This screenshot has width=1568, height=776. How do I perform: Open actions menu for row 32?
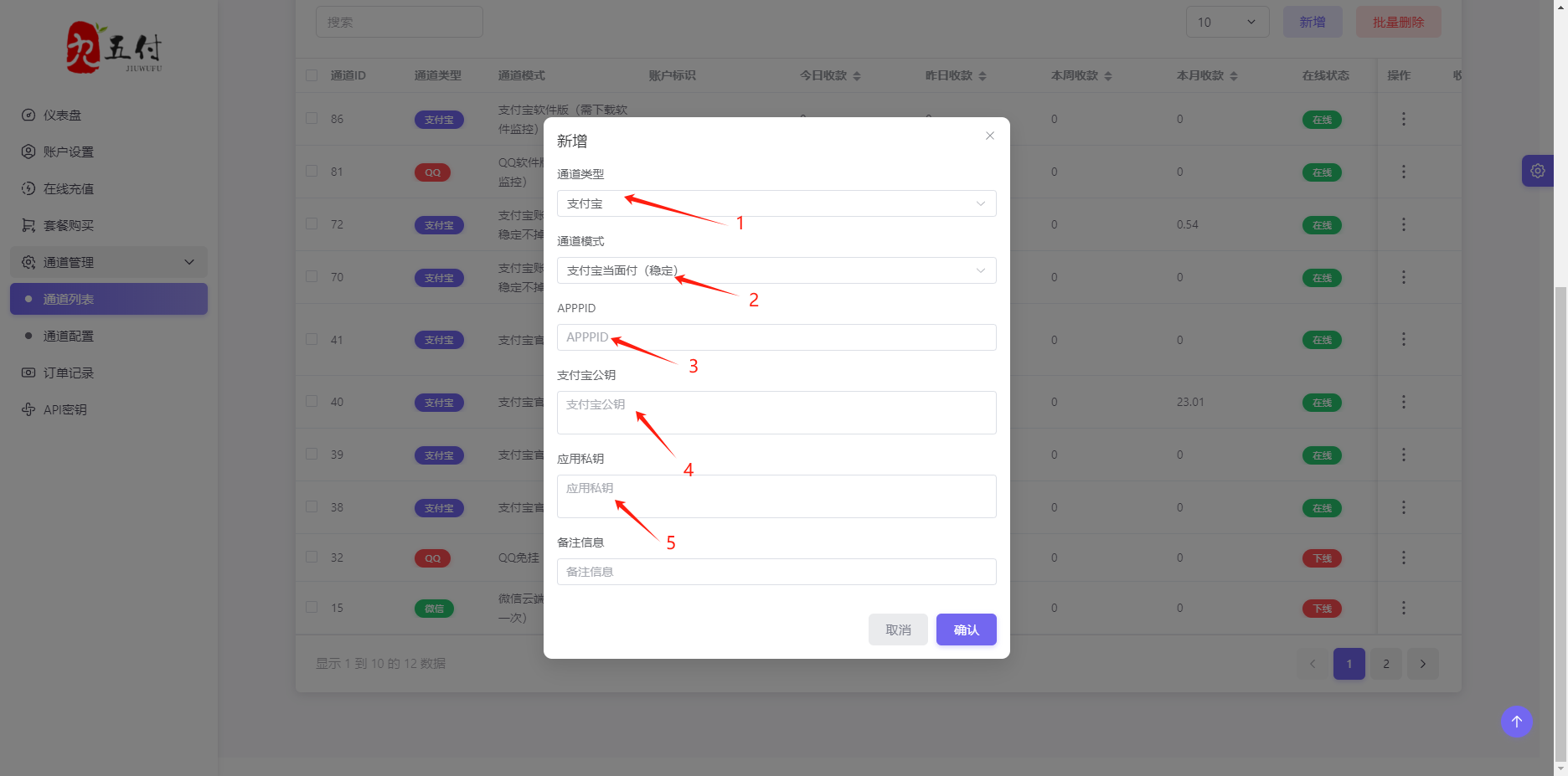(1404, 558)
